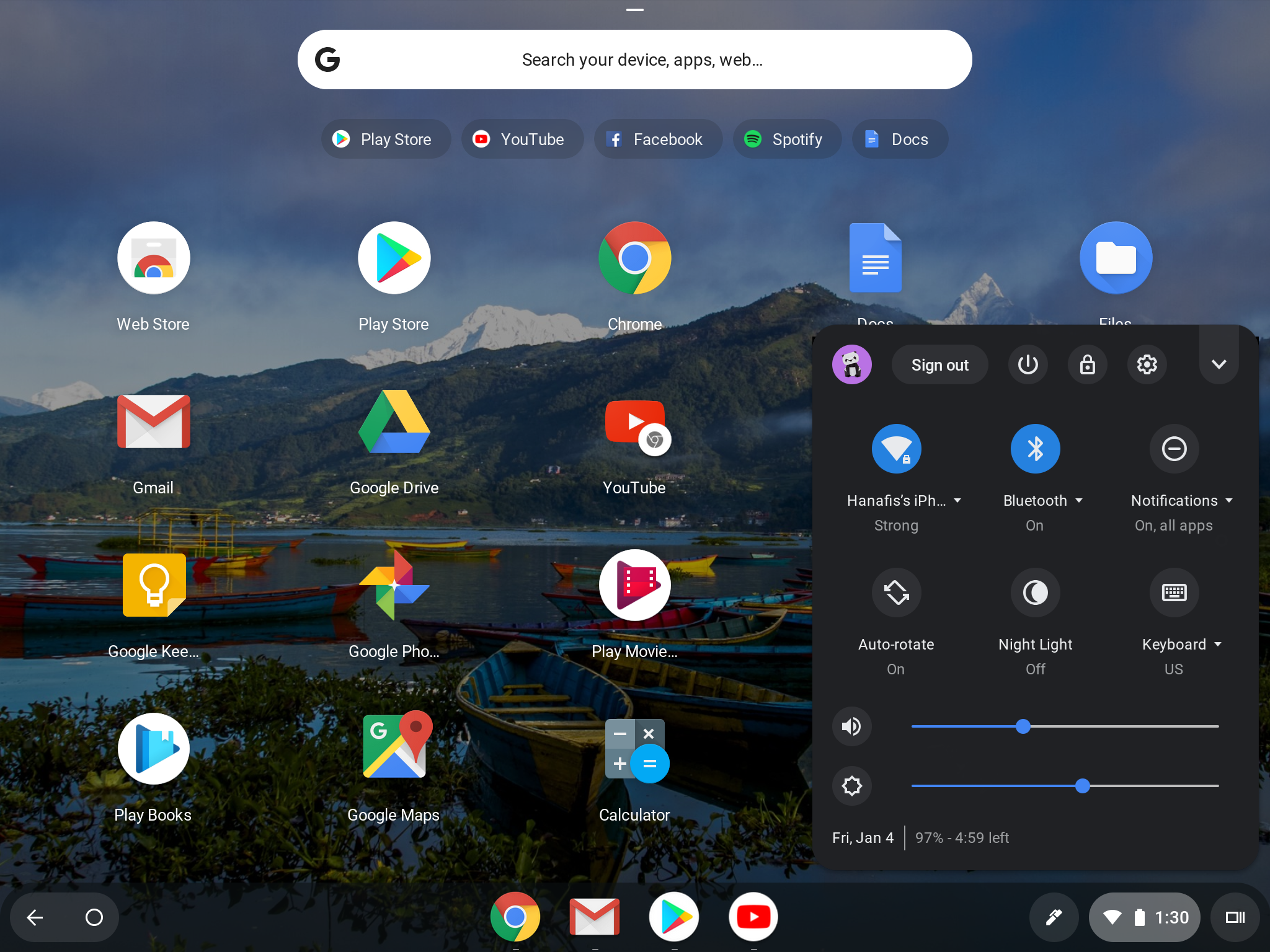Click the search your device field

(635, 59)
